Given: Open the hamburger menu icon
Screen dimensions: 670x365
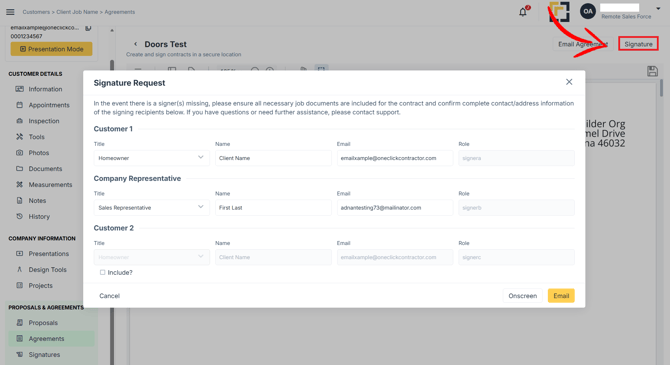Looking at the screenshot, I should point(10,12).
